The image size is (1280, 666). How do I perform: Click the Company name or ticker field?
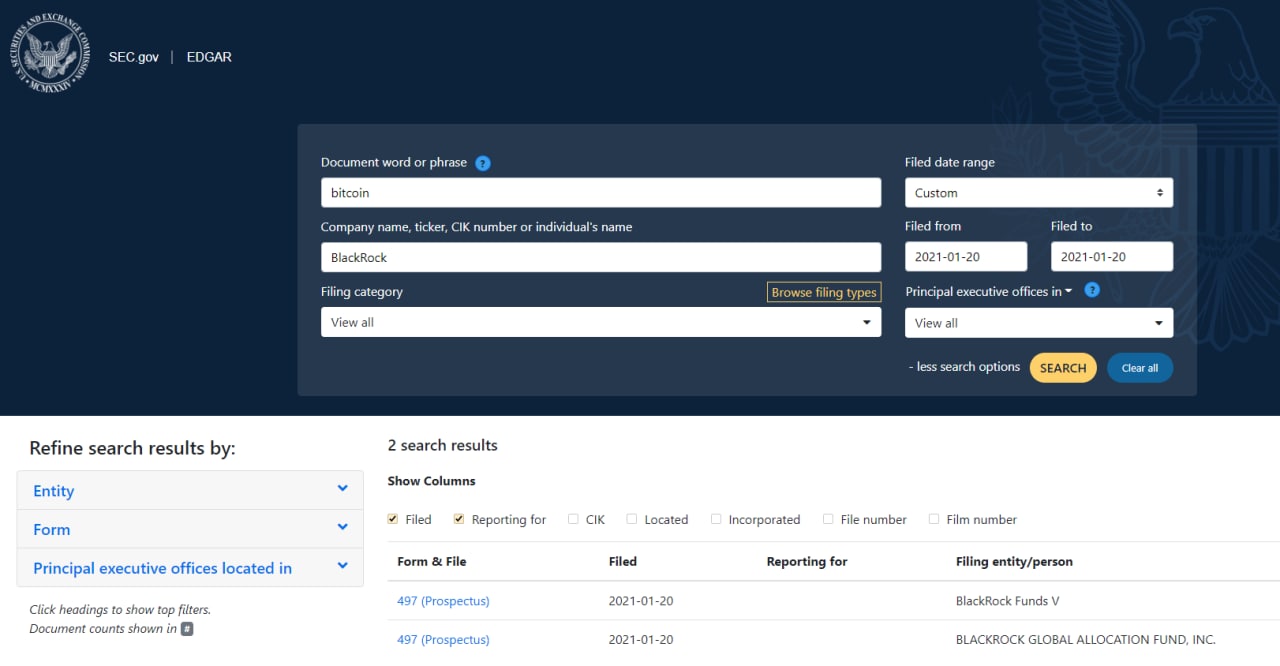(x=601, y=257)
